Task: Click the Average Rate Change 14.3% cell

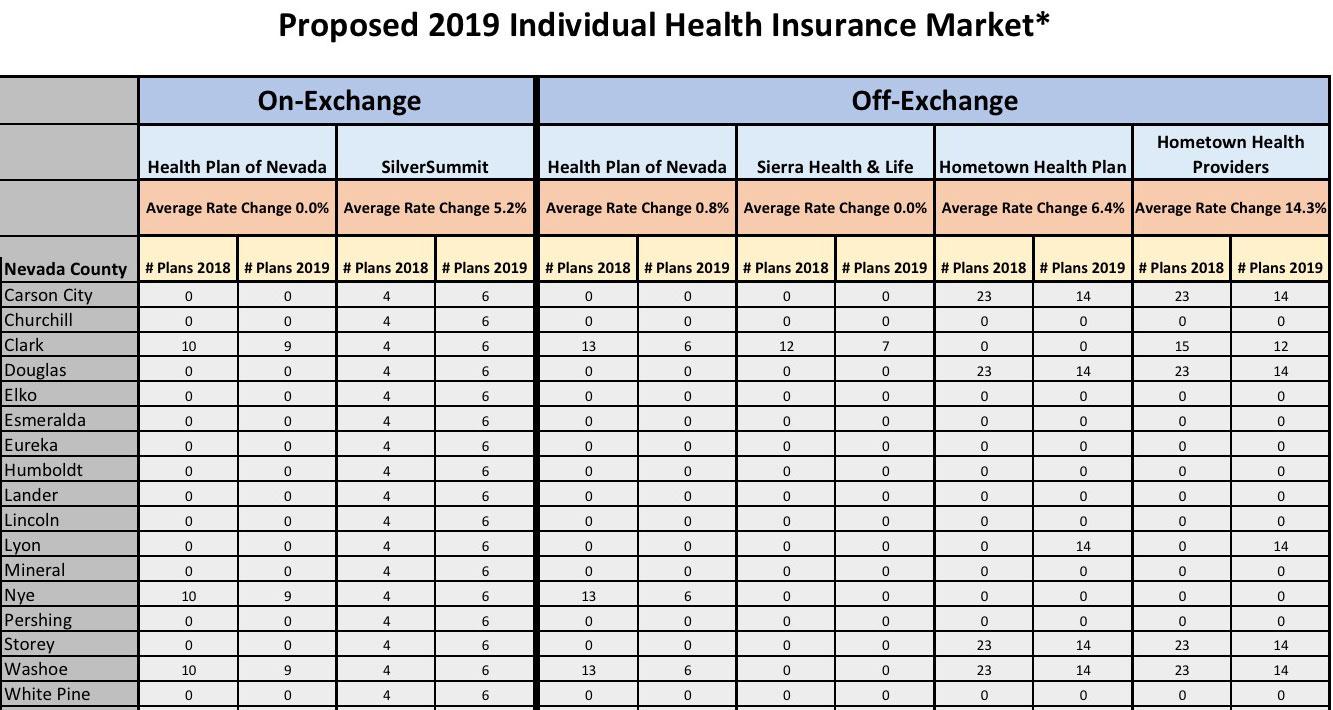Action: 1230,208
